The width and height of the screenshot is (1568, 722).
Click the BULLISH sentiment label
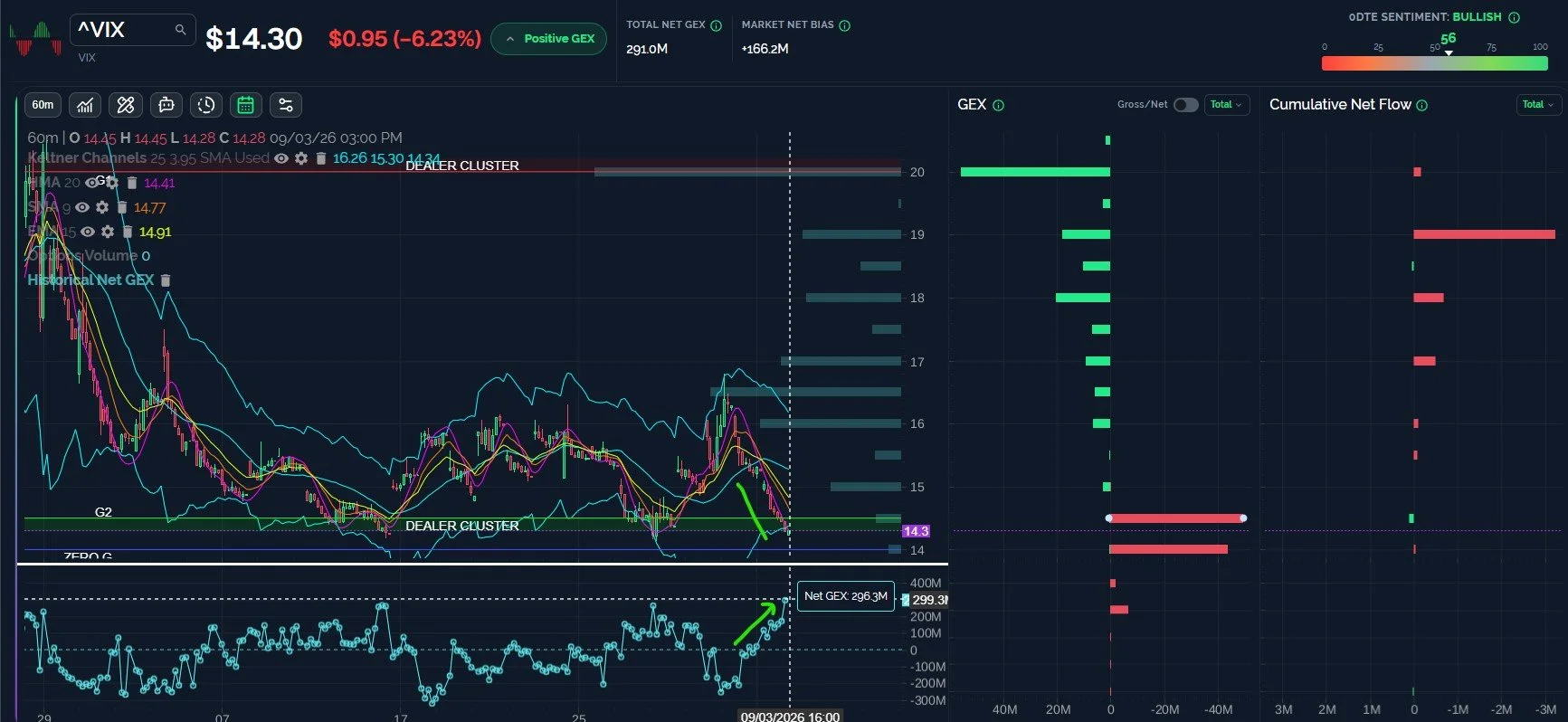tap(1477, 17)
